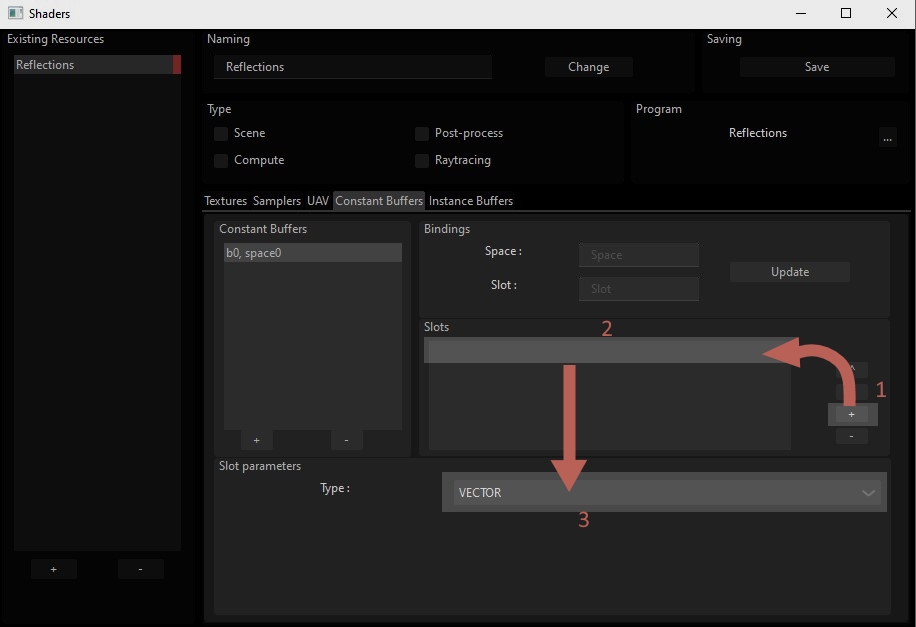This screenshot has width=916, height=627.
Task: Move the selected slot up with the caret button
Action: (851, 369)
